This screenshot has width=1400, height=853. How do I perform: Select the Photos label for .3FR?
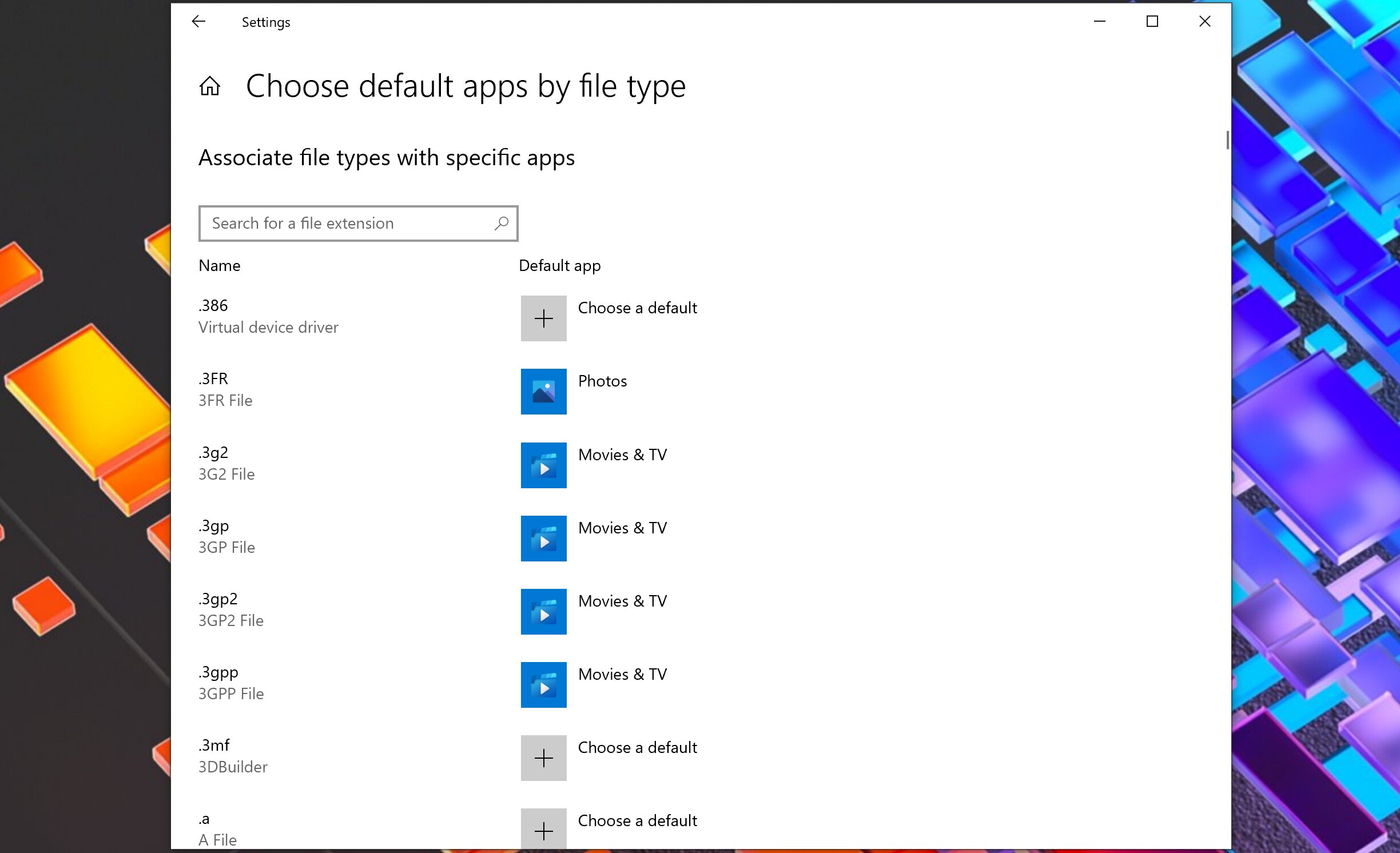(x=602, y=381)
